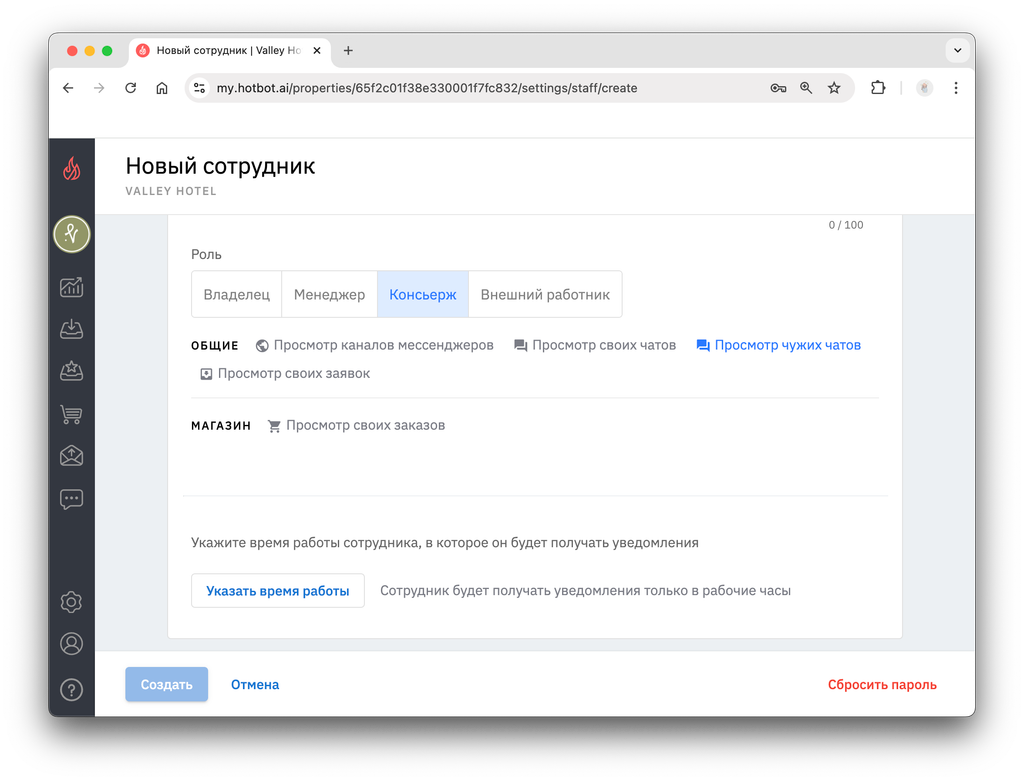Image resolution: width=1024 pixels, height=781 pixels.
Task: Close the Новый сотрудник tab
Action: click(x=317, y=50)
